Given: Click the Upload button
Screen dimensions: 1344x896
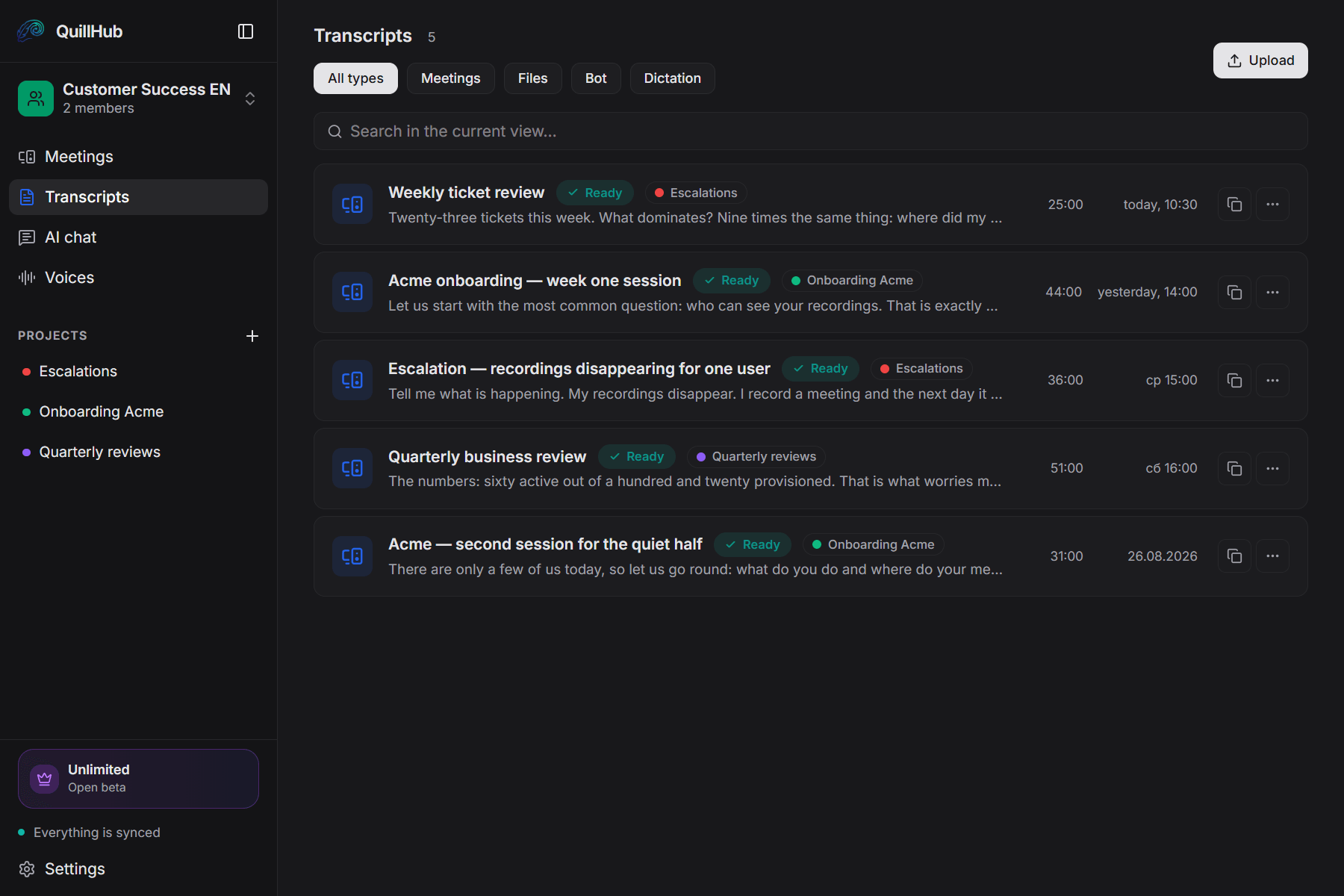Looking at the screenshot, I should (x=1260, y=60).
